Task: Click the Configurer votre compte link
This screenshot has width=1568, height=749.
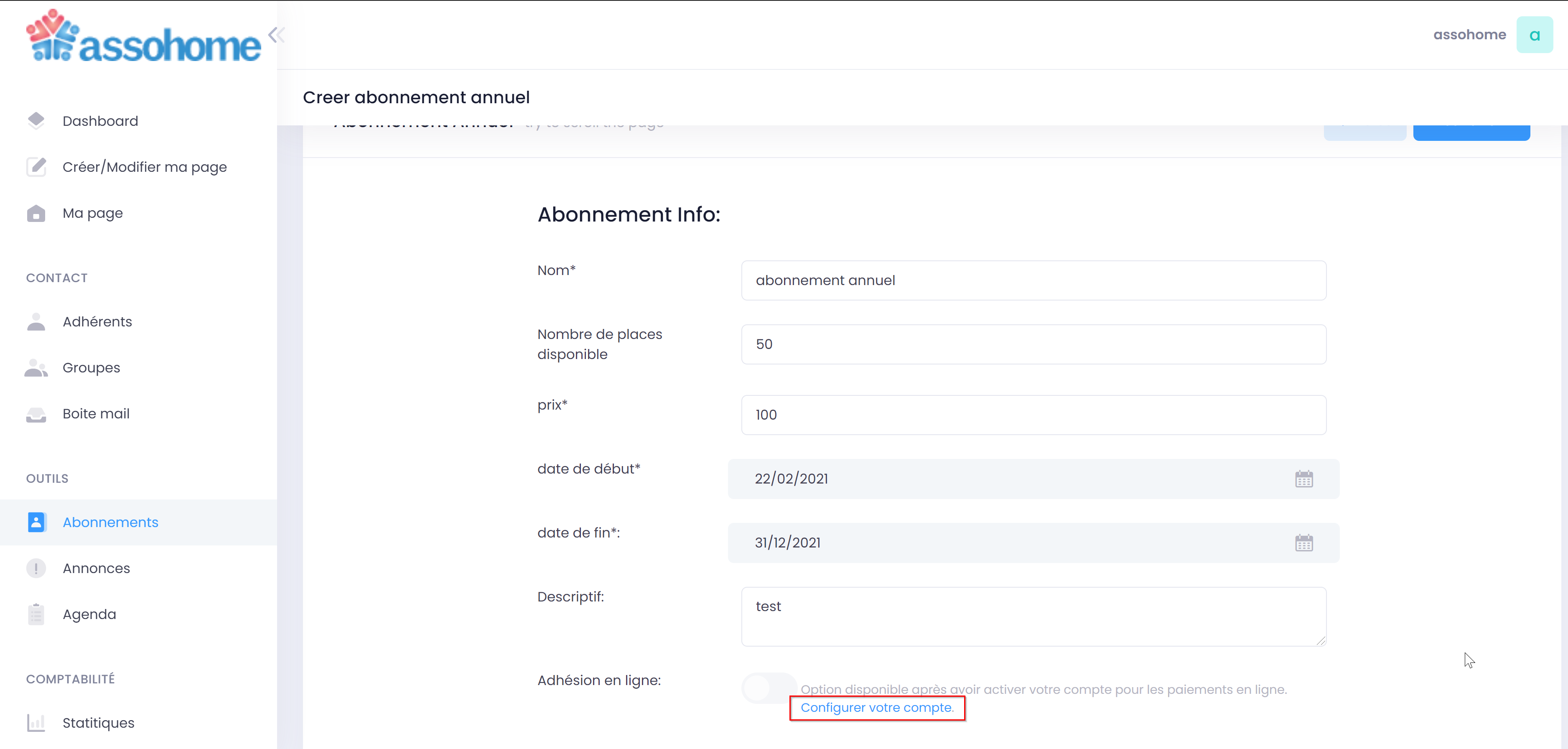Action: pos(876,708)
